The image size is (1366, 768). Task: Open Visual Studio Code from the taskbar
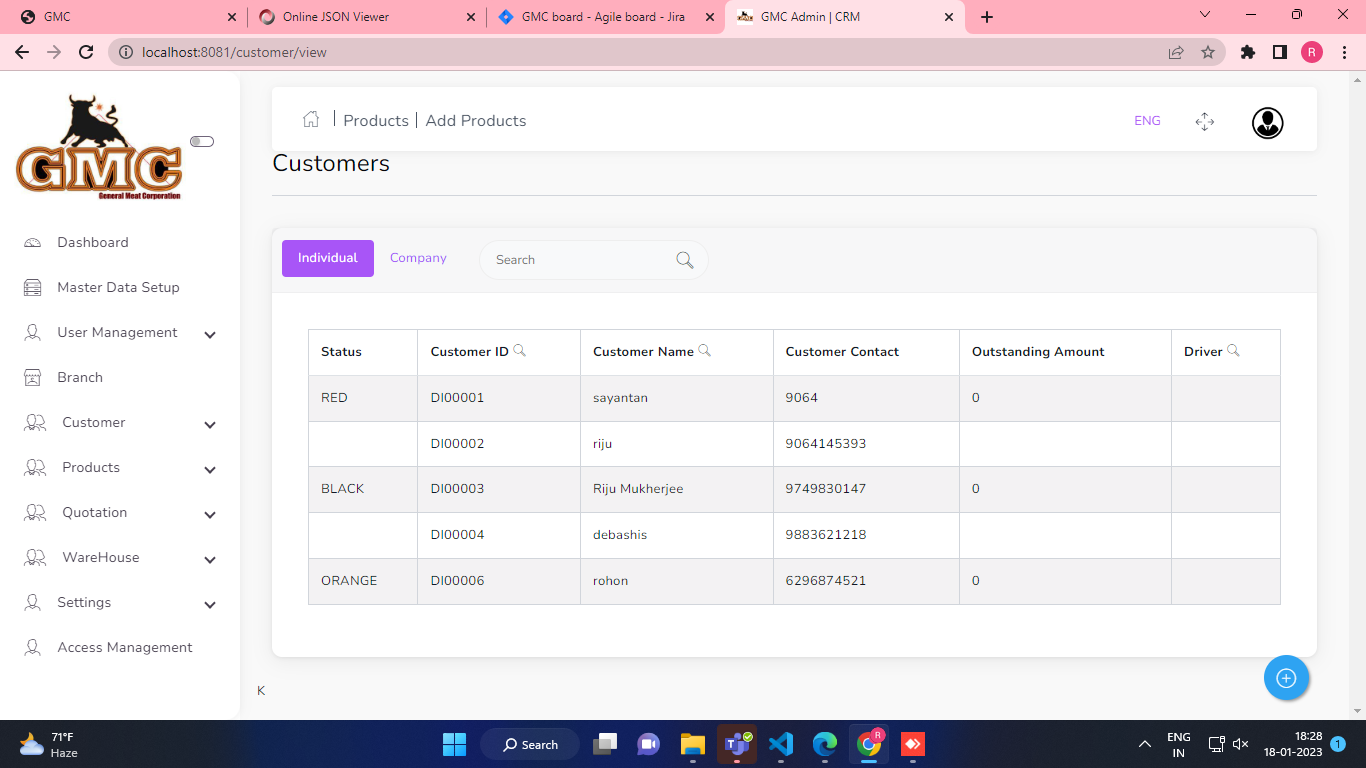tap(781, 744)
